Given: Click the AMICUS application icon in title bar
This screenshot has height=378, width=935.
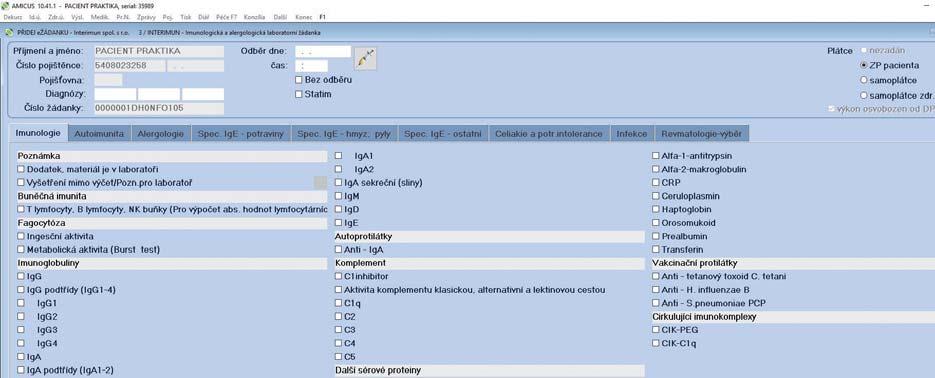Looking at the screenshot, I should 5,5.
